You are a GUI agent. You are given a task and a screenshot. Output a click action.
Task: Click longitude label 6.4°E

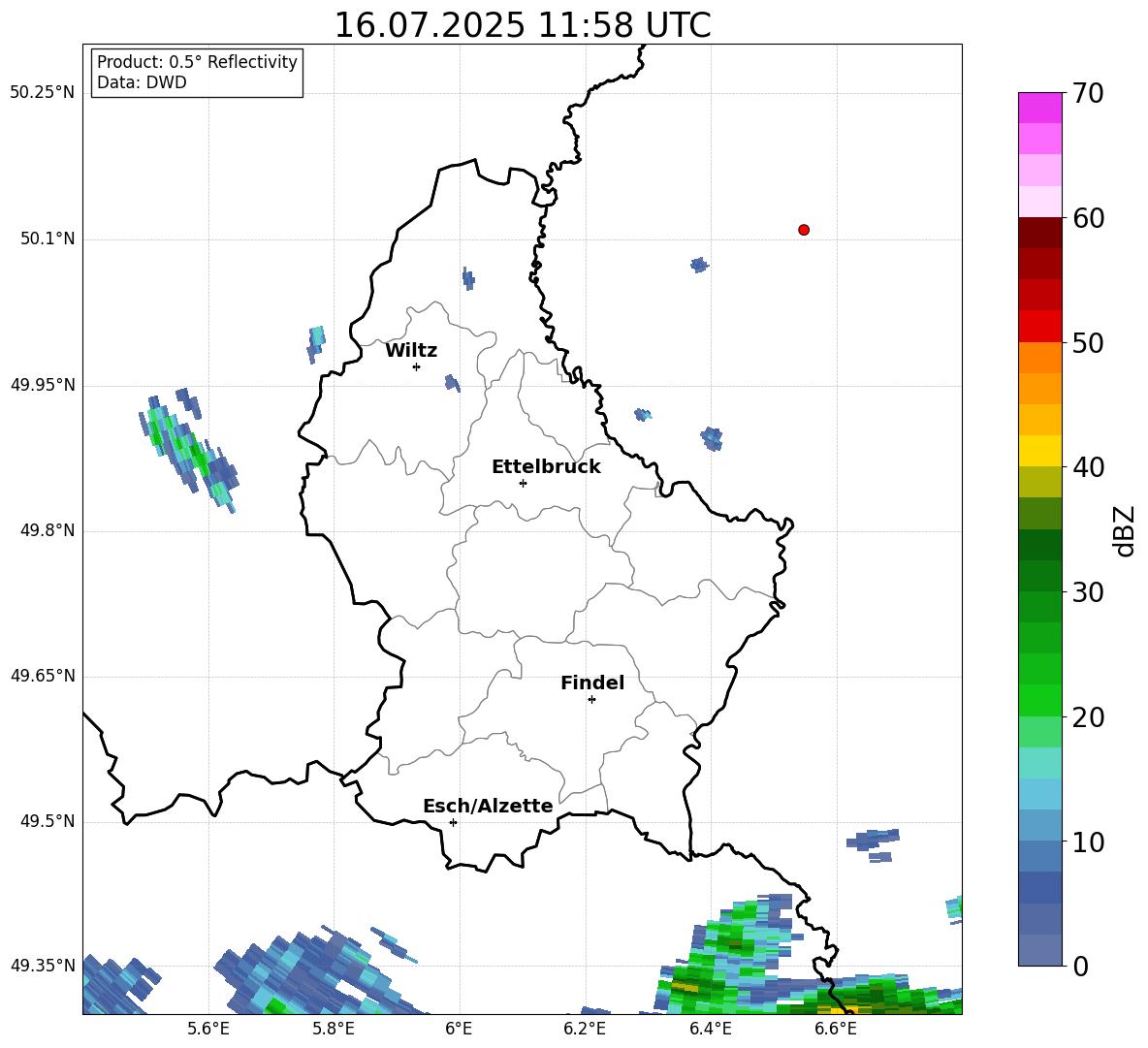pos(710,1029)
